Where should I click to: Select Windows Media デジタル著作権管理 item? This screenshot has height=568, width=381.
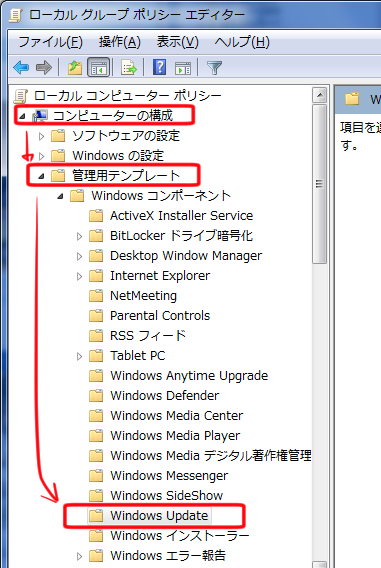(x=211, y=455)
